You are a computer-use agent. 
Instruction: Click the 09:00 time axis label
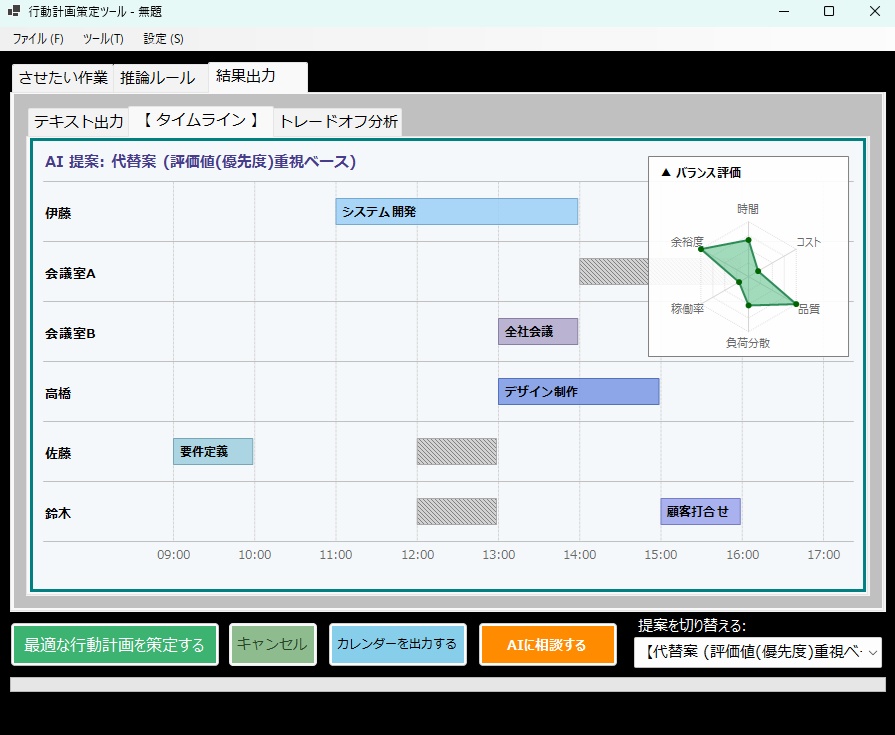click(x=174, y=555)
